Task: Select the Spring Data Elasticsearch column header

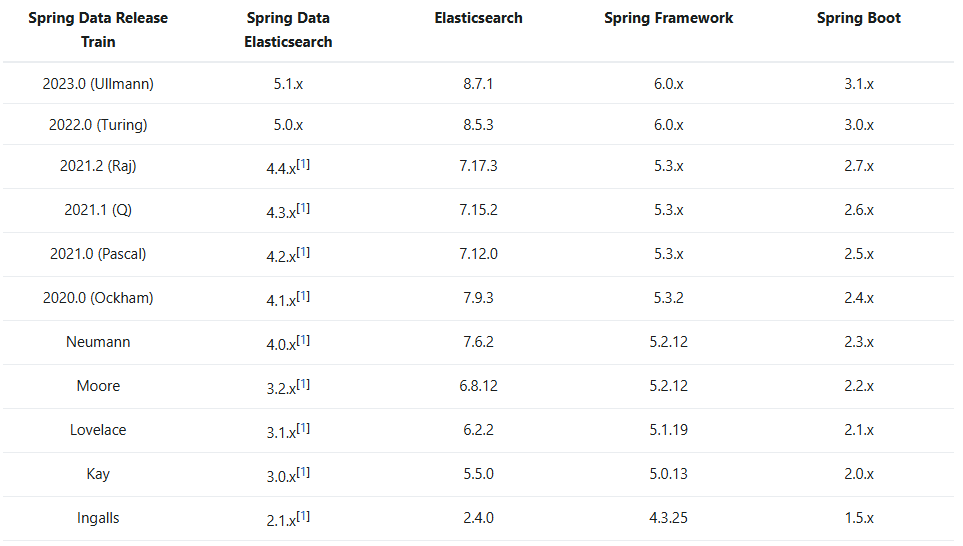Action: (288, 30)
